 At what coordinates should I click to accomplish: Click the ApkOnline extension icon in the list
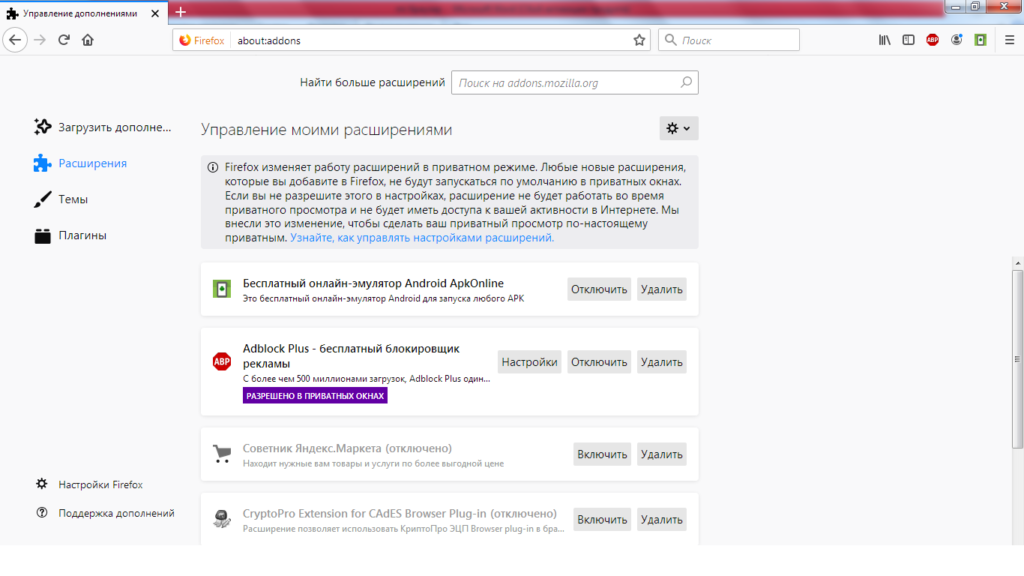point(222,289)
